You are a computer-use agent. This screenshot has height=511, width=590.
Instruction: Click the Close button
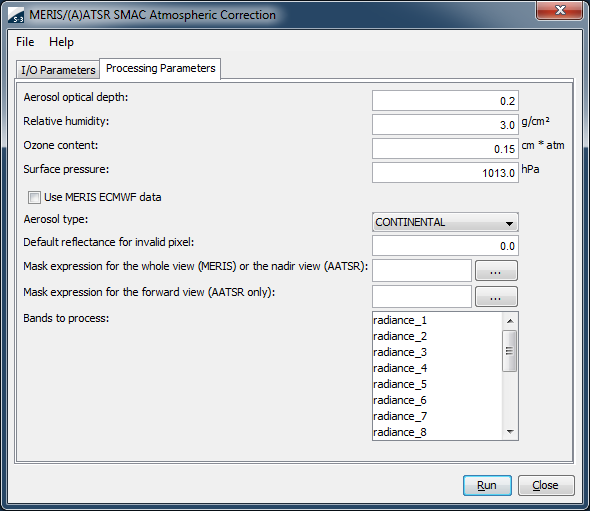[x=546, y=485]
